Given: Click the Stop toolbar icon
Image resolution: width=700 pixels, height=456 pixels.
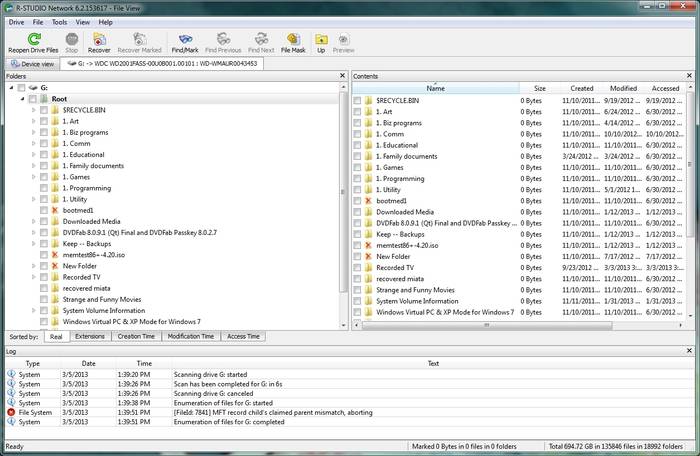Looking at the screenshot, I should click(71, 40).
